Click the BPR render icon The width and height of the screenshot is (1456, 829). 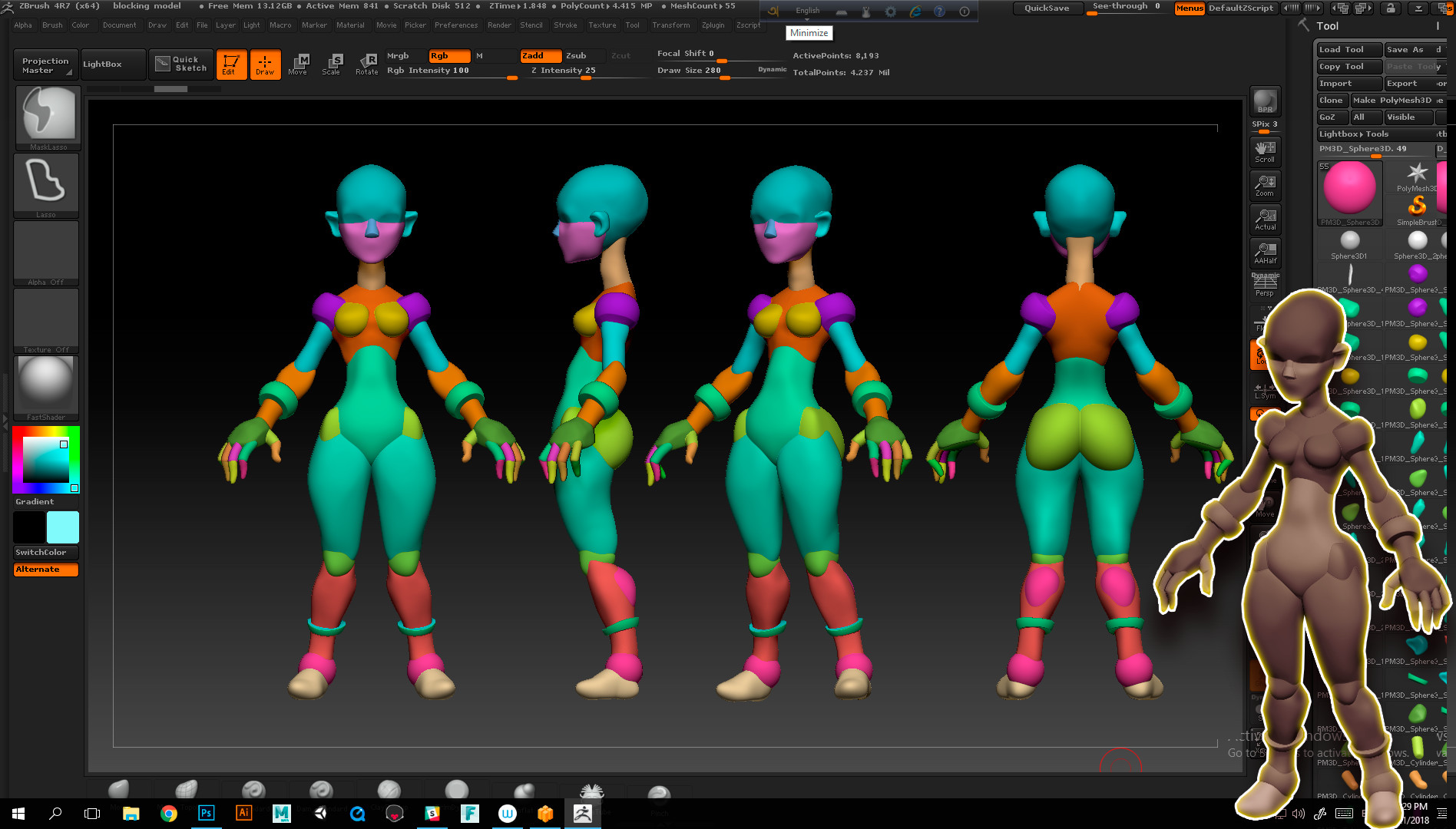[x=1265, y=101]
